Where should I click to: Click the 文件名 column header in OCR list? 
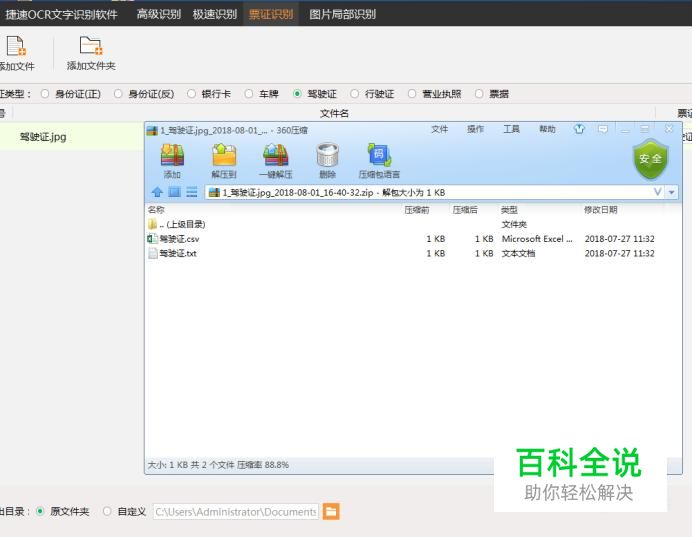click(x=334, y=113)
